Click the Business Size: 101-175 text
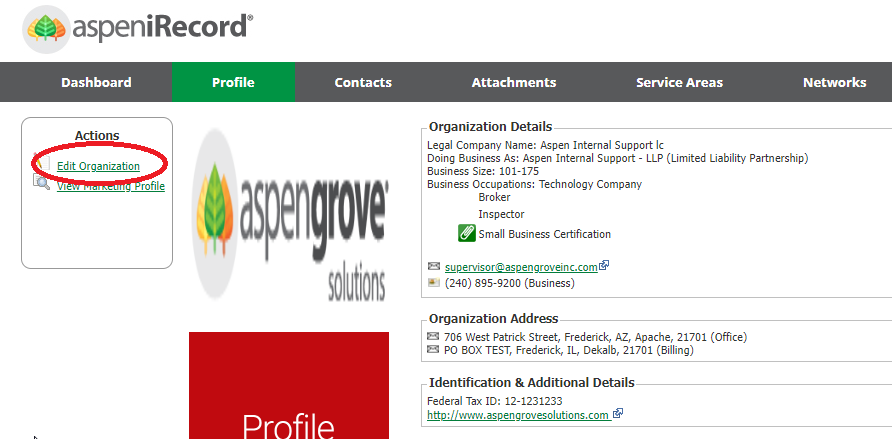Screen dimensions: 892x439 tap(483, 171)
